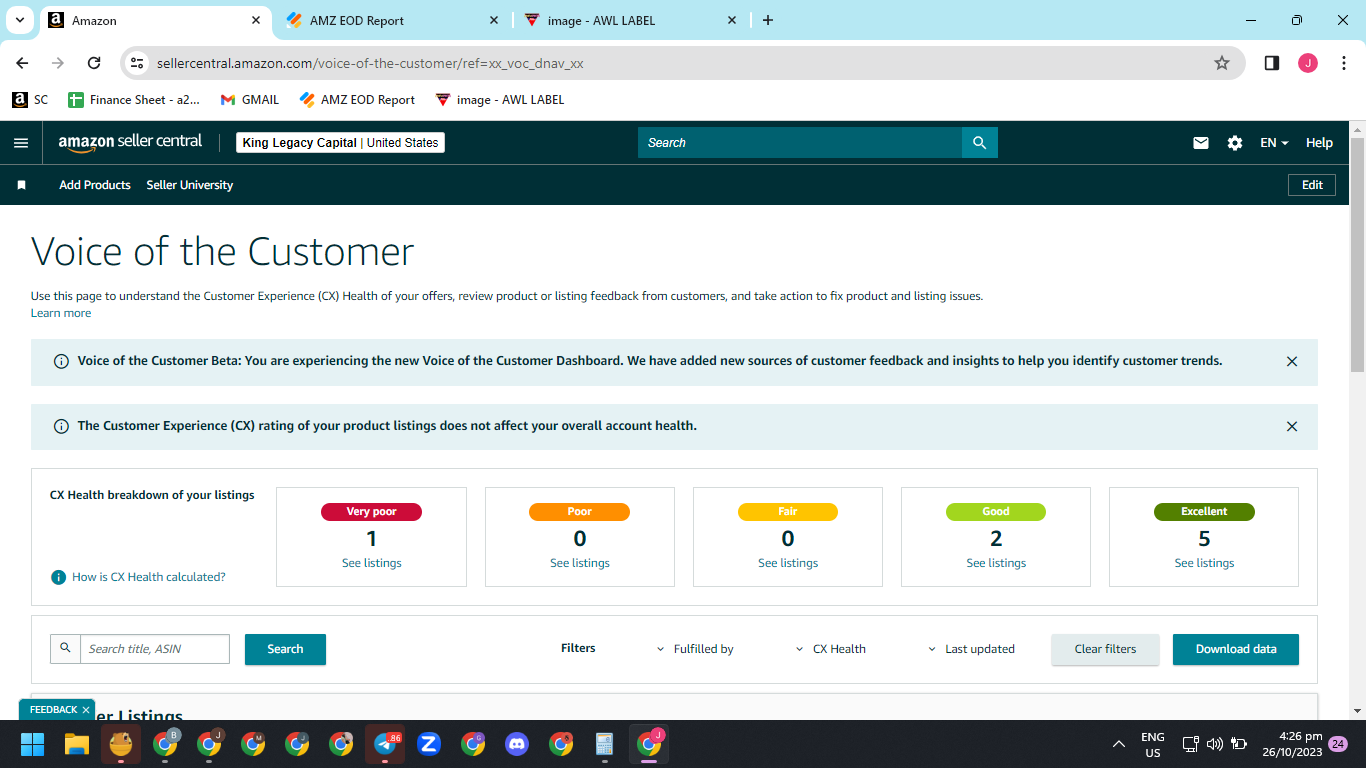Click the Chrome address bar URL
The image size is (1366, 768).
(x=370, y=63)
